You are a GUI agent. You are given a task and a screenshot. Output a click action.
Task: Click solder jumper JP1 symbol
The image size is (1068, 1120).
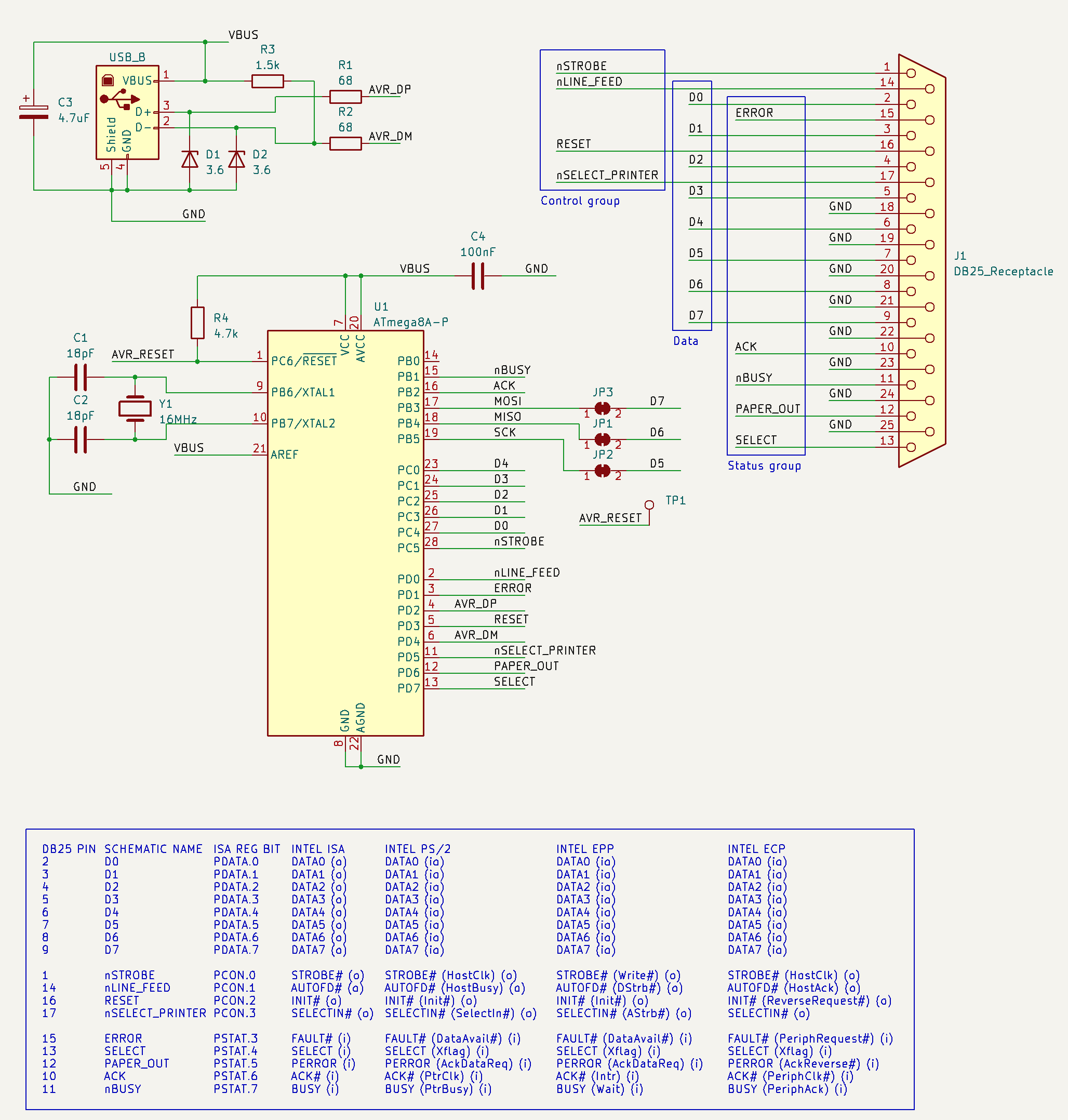click(x=603, y=439)
